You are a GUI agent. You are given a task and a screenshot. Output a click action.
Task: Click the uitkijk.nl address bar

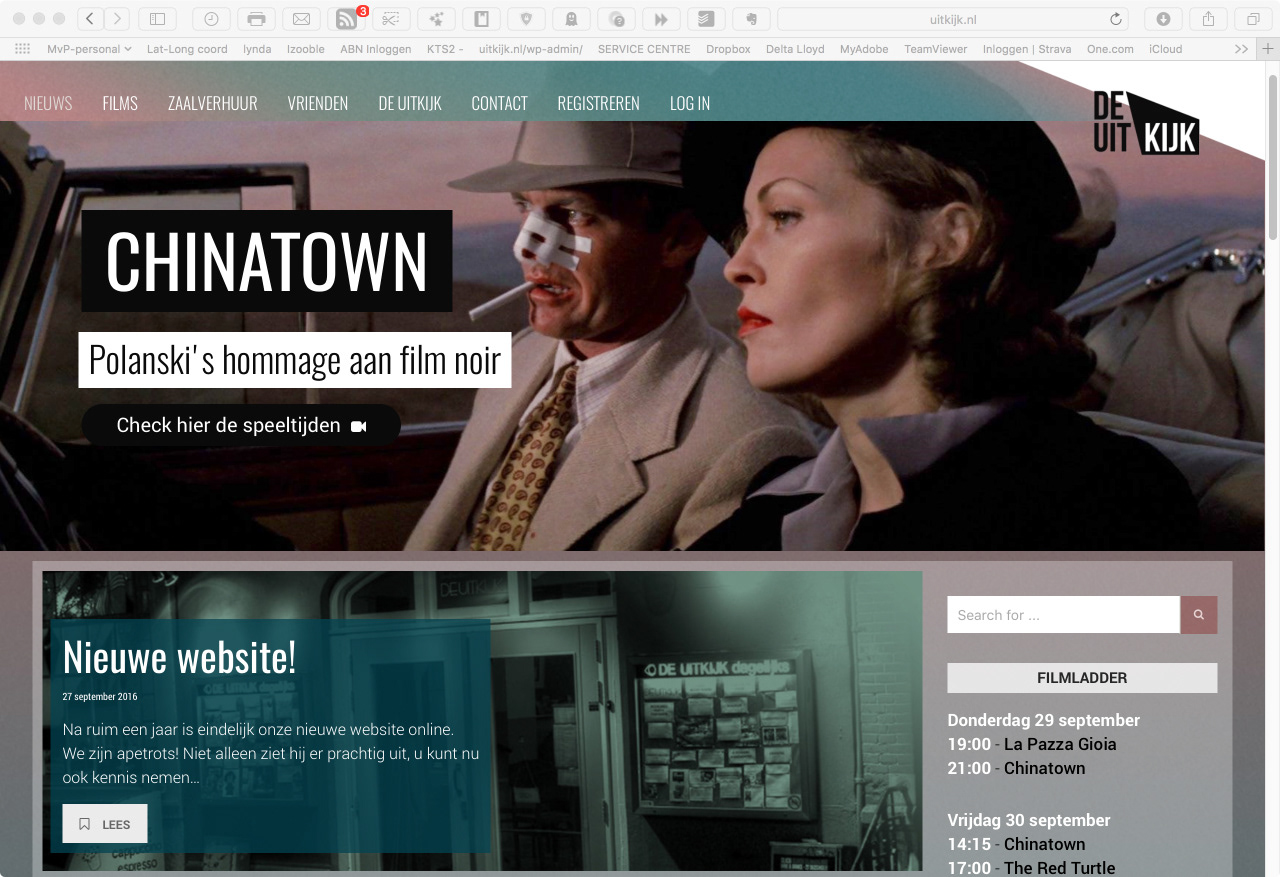(953, 19)
